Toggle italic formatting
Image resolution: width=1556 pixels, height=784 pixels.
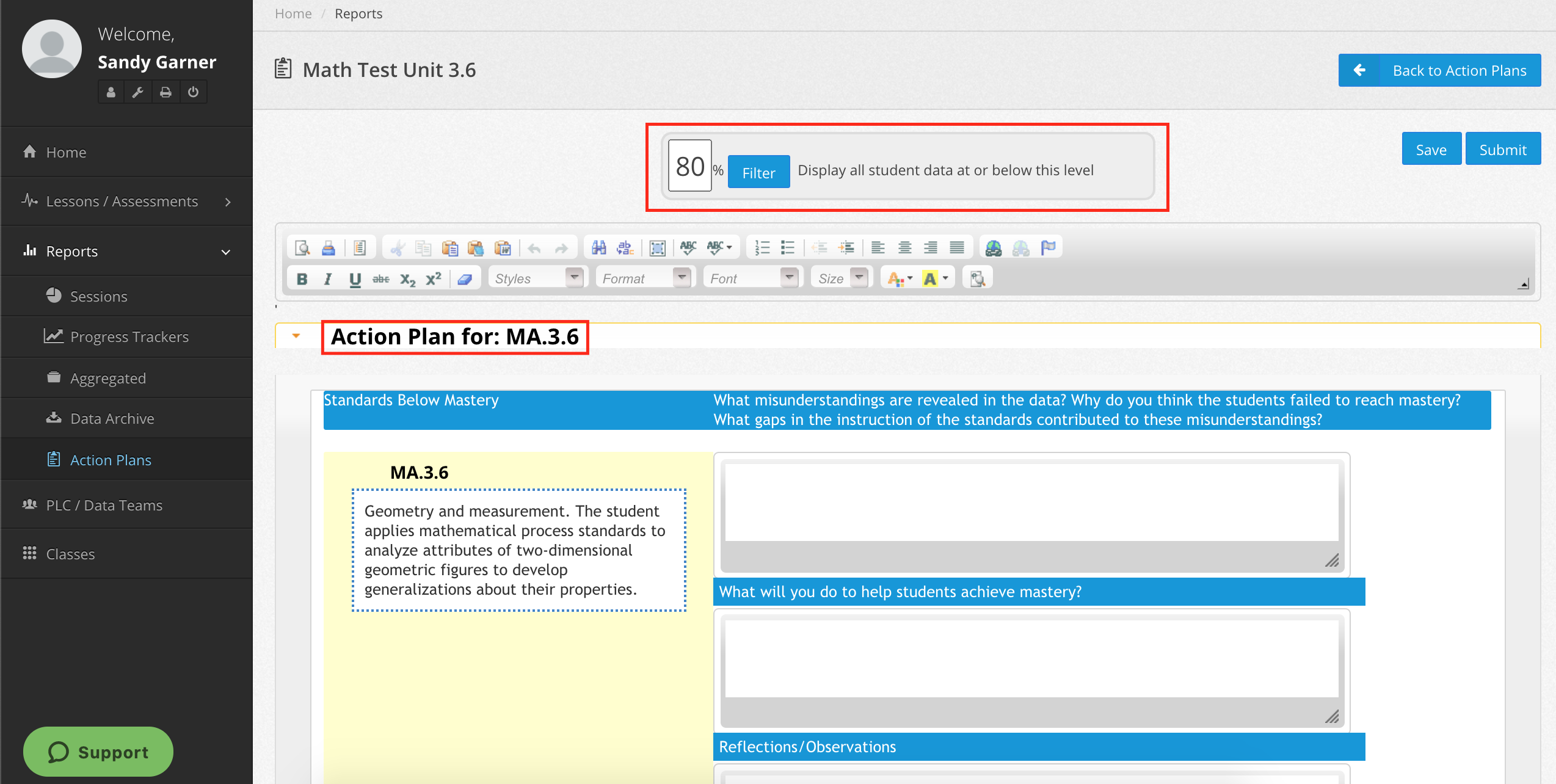328,279
